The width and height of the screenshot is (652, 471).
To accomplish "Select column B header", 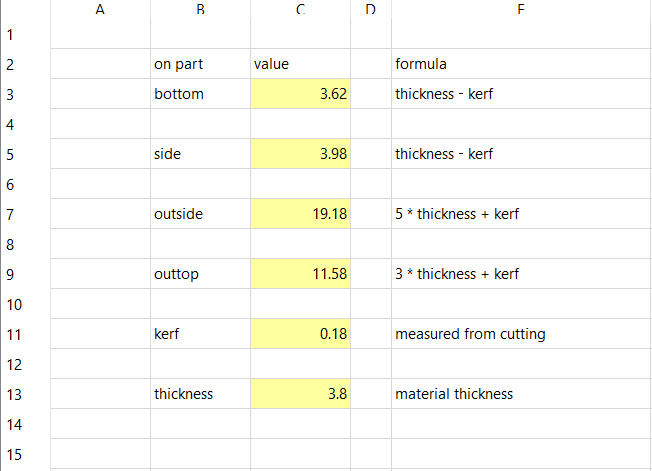I will click(200, 9).
